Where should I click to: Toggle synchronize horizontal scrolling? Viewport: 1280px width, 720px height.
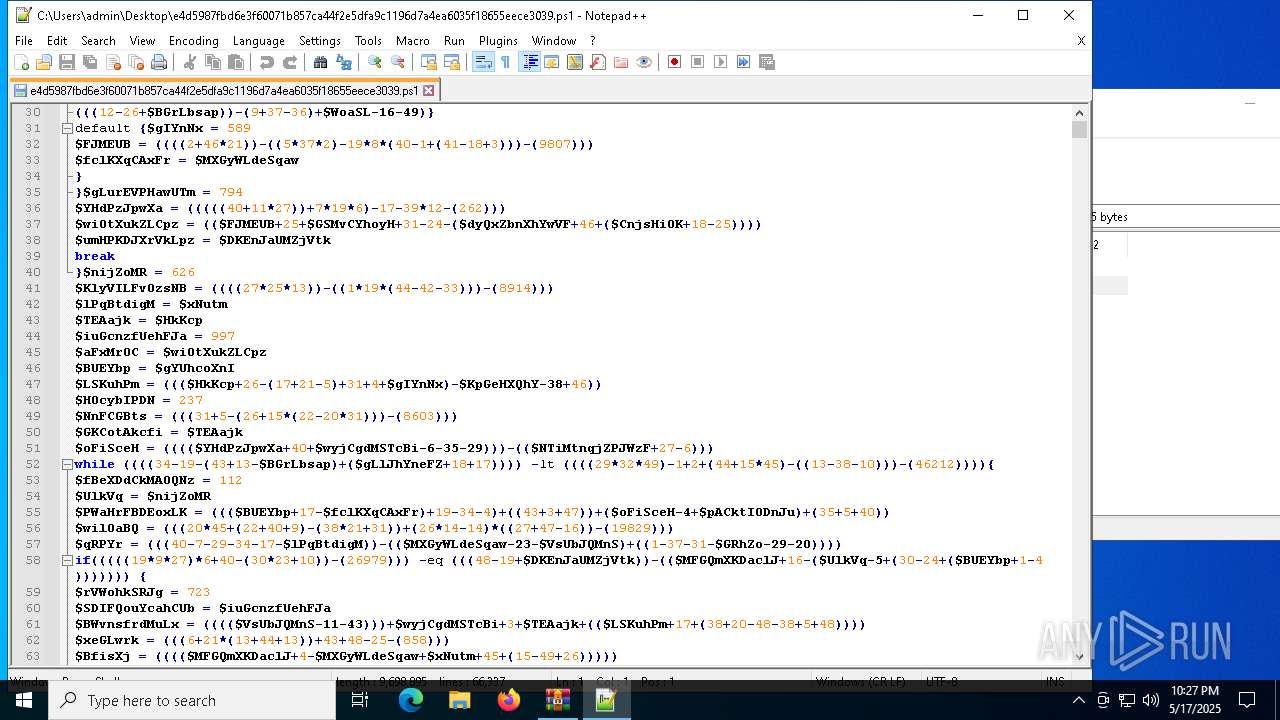coord(452,62)
